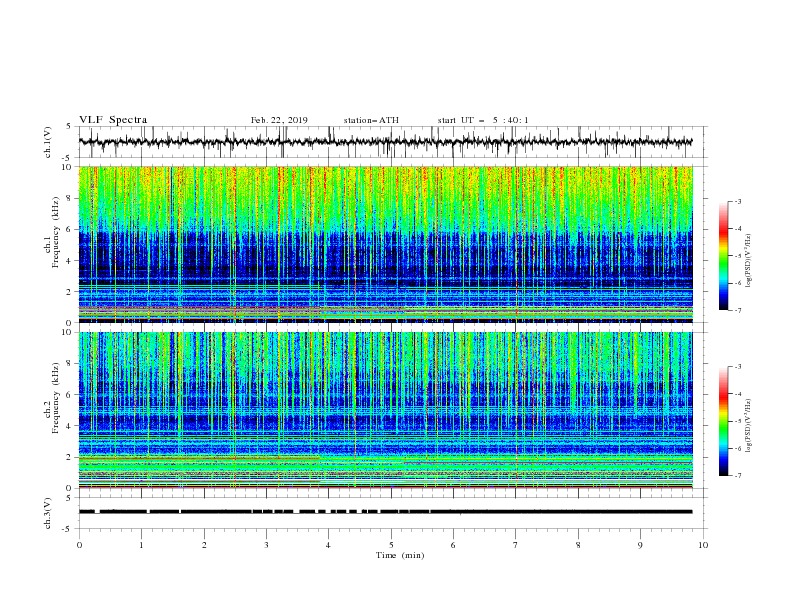Click the "1" tick on the time axis
Viewport: 792px width, 612px height.
pos(141,545)
